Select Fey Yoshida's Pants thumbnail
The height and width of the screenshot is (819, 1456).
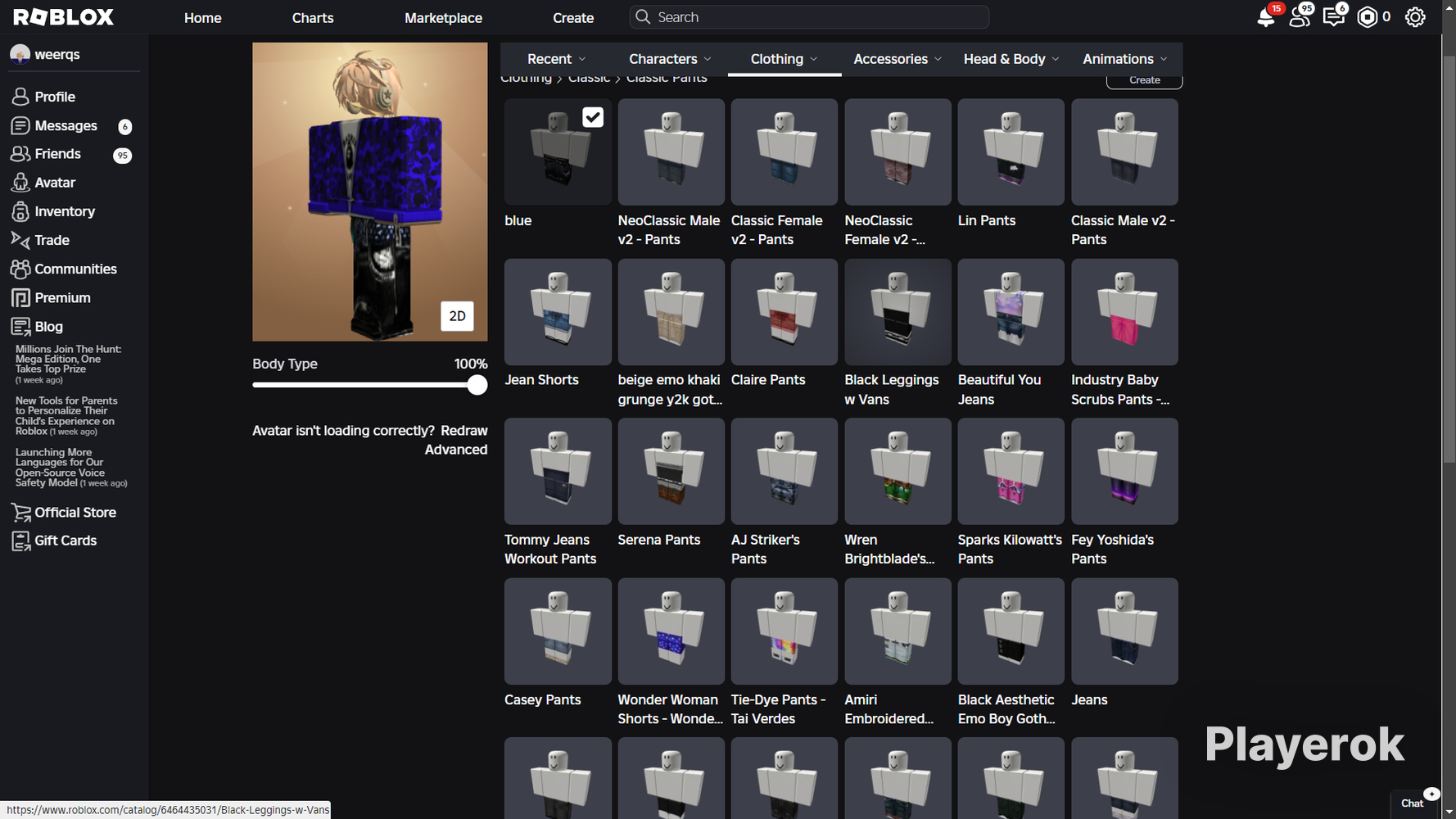(x=1124, y=472)
